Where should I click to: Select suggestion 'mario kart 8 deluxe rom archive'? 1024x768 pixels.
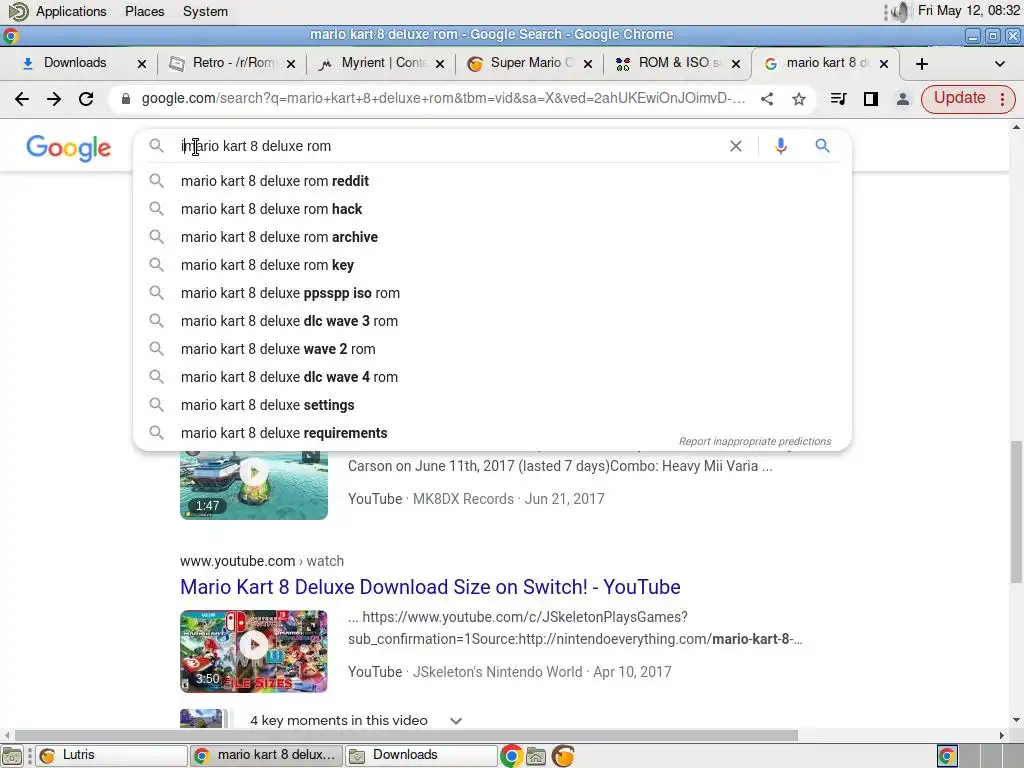point(492,237)
